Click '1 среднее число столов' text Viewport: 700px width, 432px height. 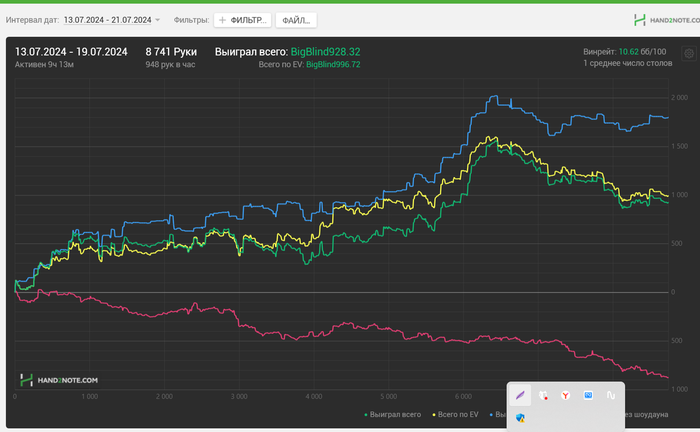click(x=628, y=63)
